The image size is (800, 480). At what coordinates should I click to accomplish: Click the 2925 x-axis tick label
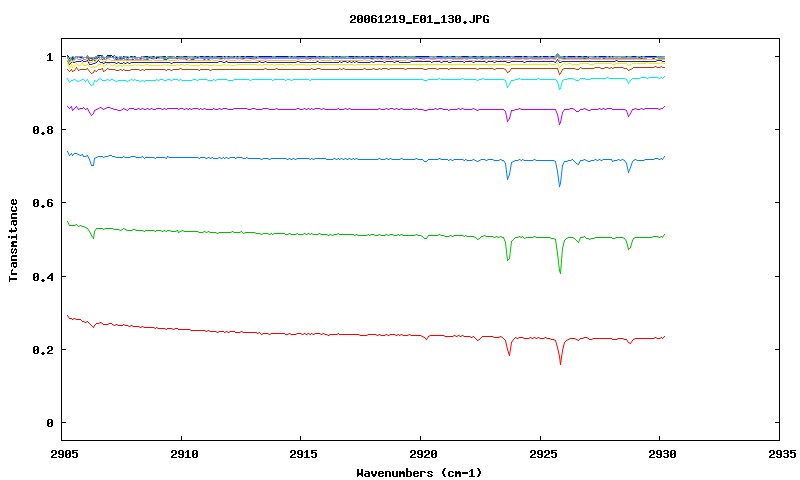[543, 454]
